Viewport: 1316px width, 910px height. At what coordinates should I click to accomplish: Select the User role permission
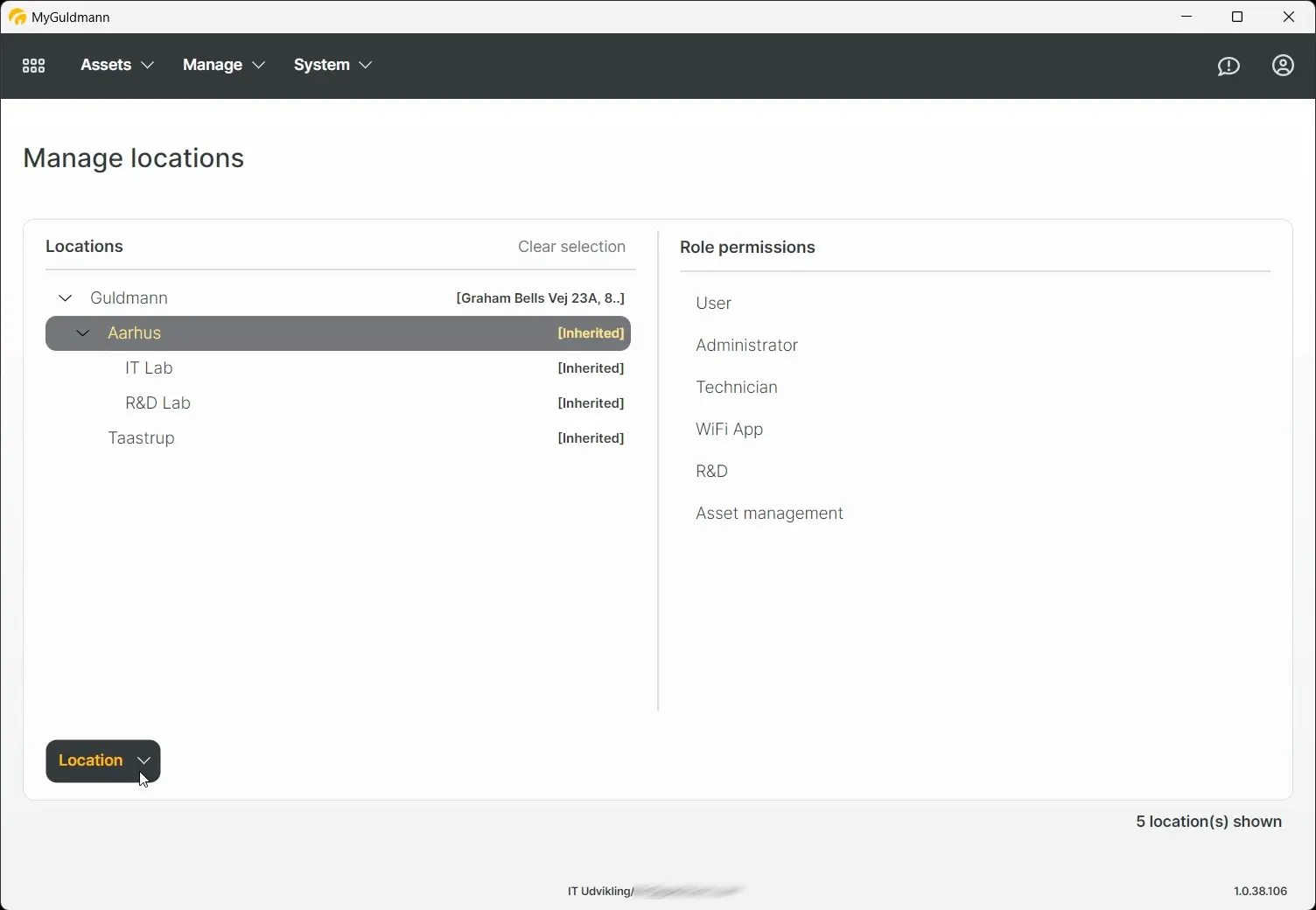tap(713, 303)
